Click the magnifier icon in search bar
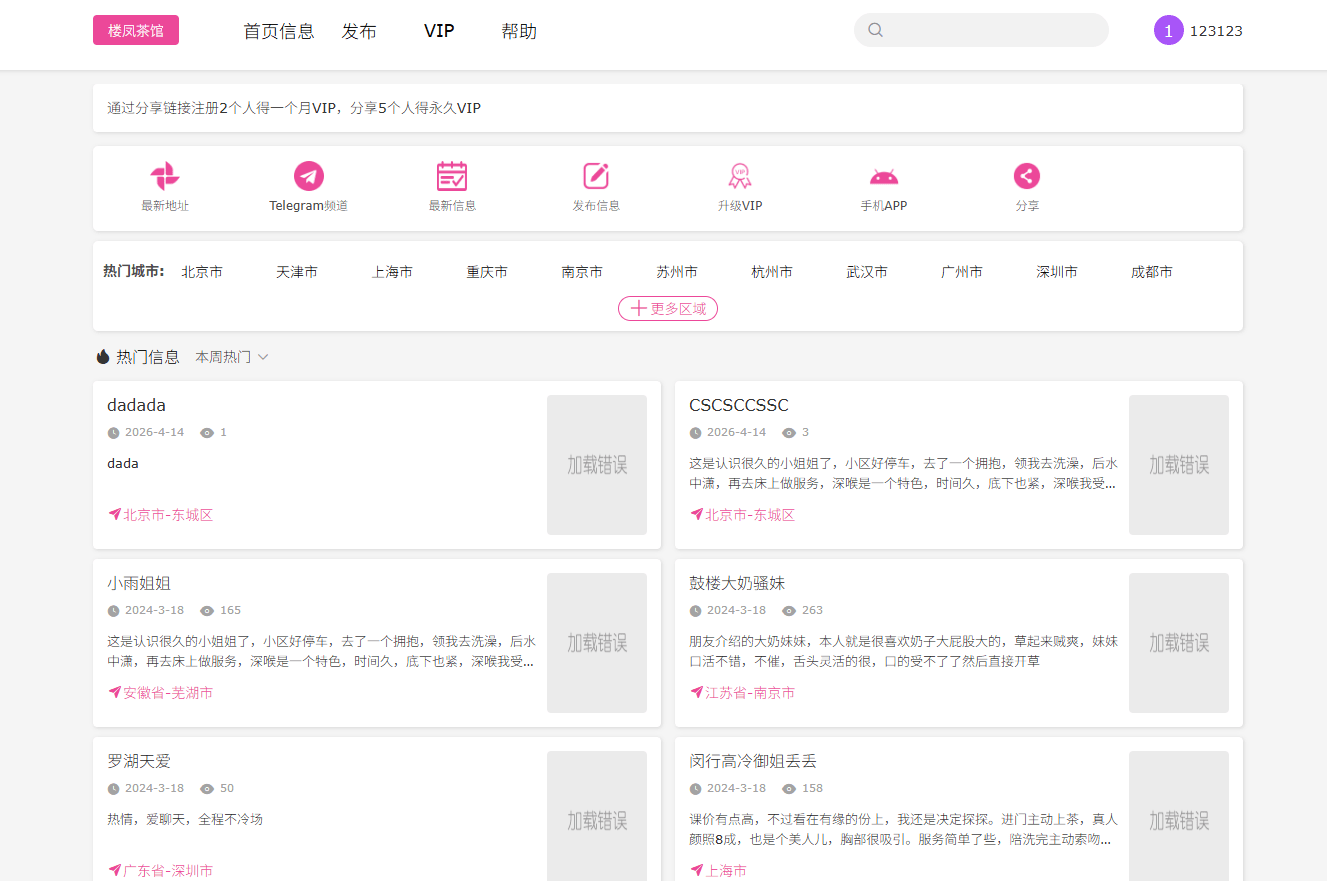The width and height of the screenshot is (1327, 881). pos(876,30)
